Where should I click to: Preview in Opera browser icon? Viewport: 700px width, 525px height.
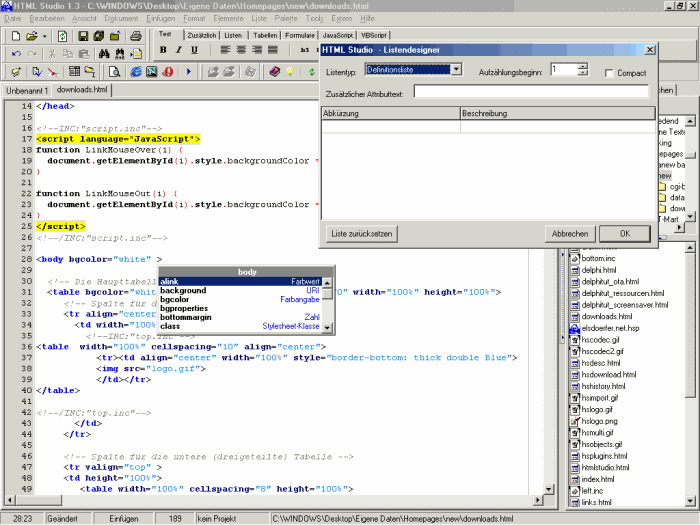pos(168,71)
